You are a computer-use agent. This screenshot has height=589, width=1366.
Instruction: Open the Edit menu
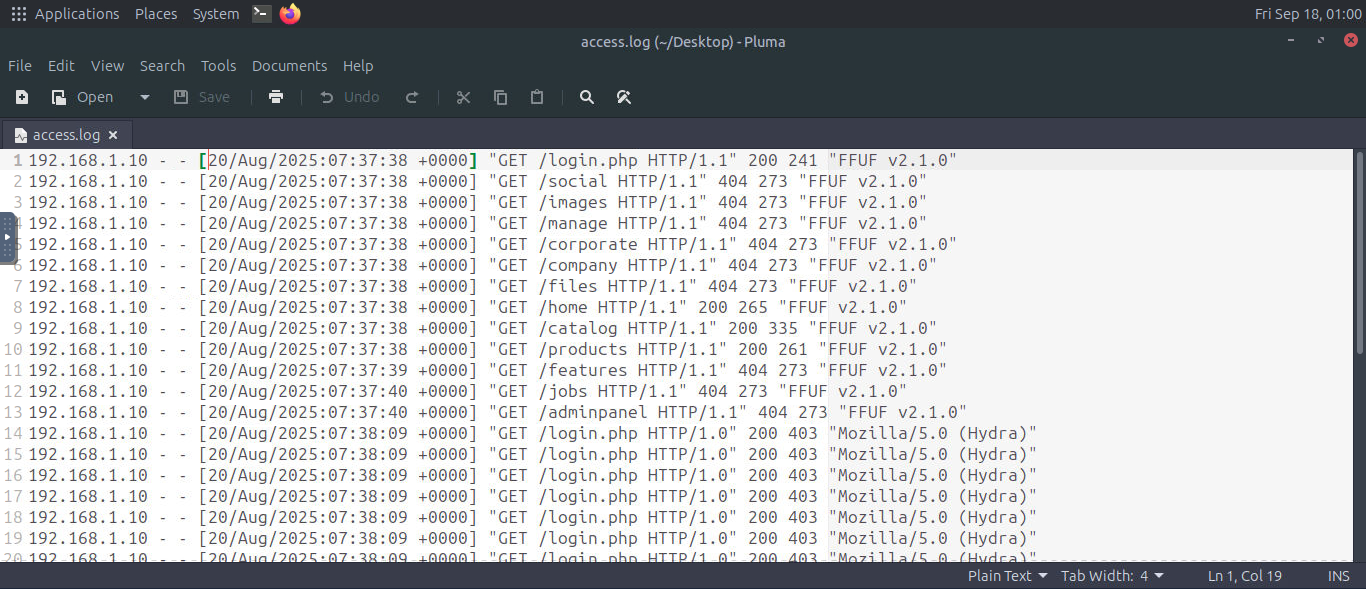pyautogui.click(x=61, y=66)
